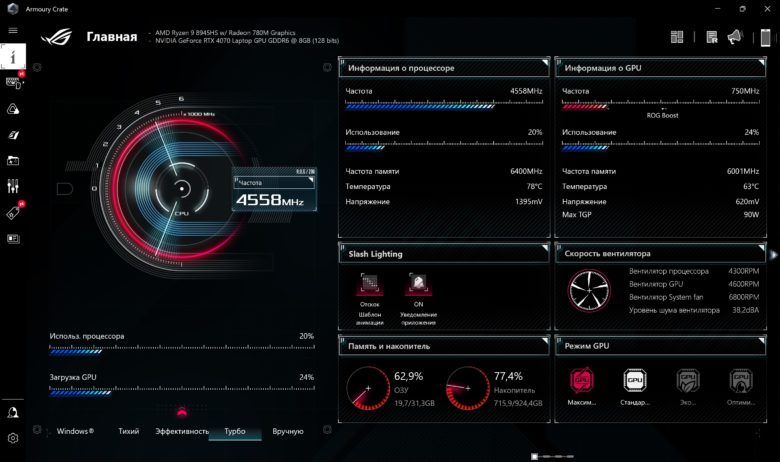The height and width of the screenshot is (462, 780).
Task: Open announcements megaphone icon
Action: (x=735, y=37)
